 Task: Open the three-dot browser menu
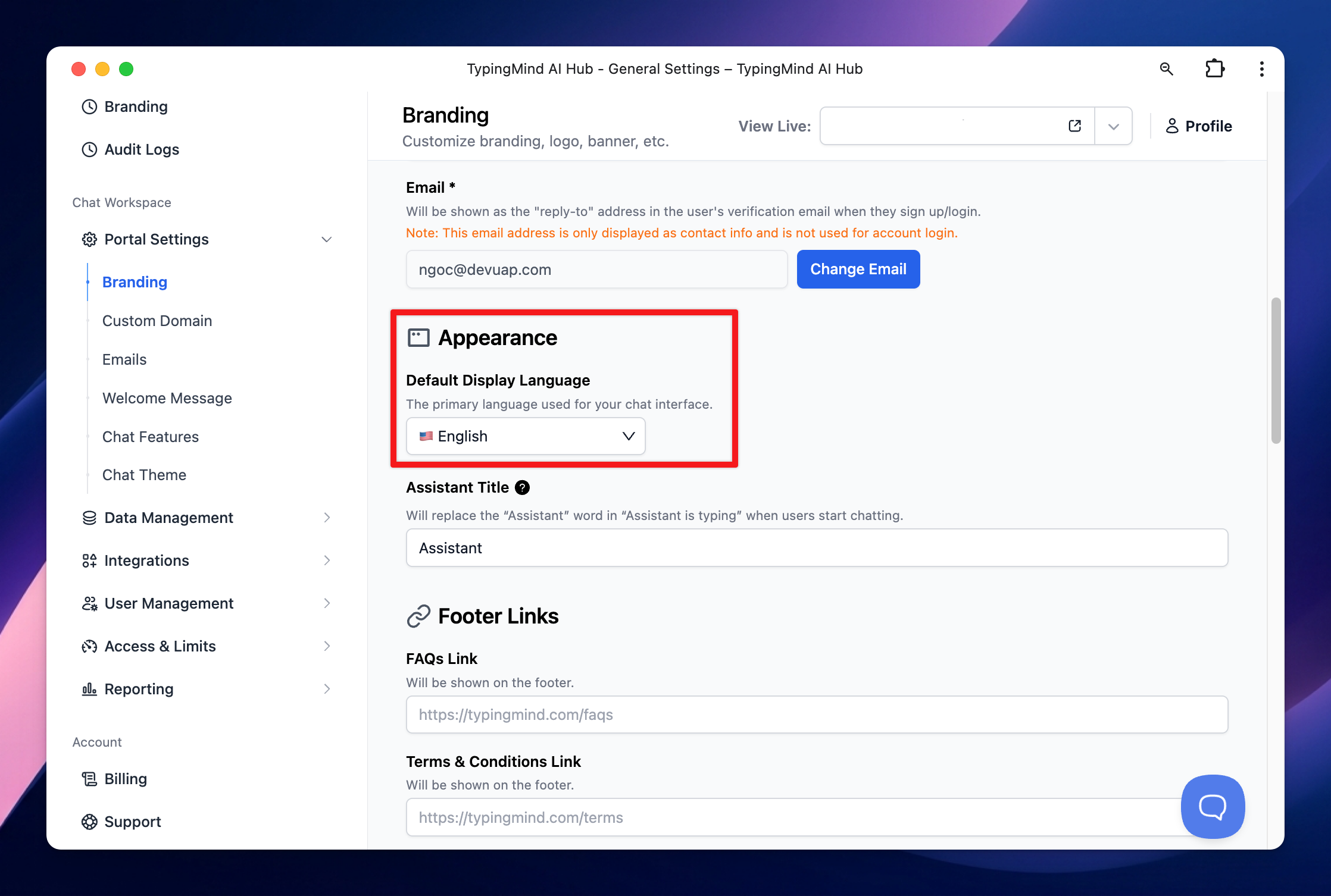1261,69
